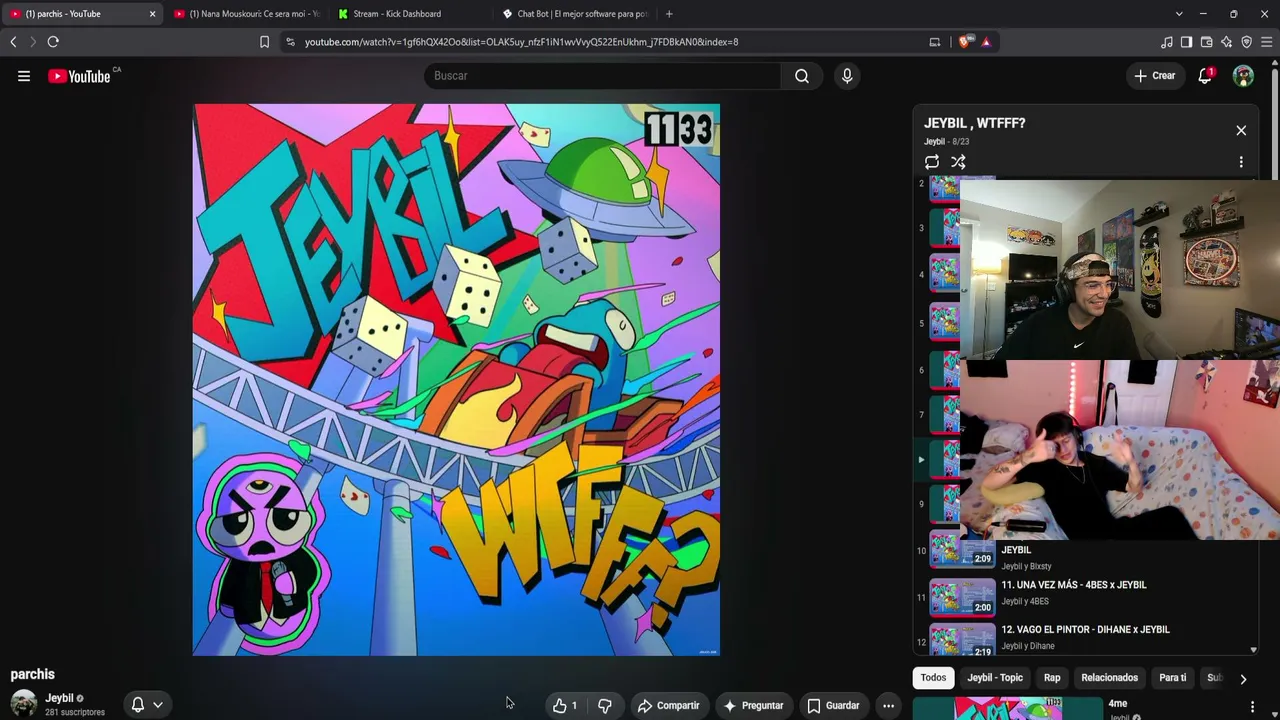The height and width of the screenshot is (720, 1280).
Task: Open the Brave Rewards triangle icon
Action: [986, 42]
